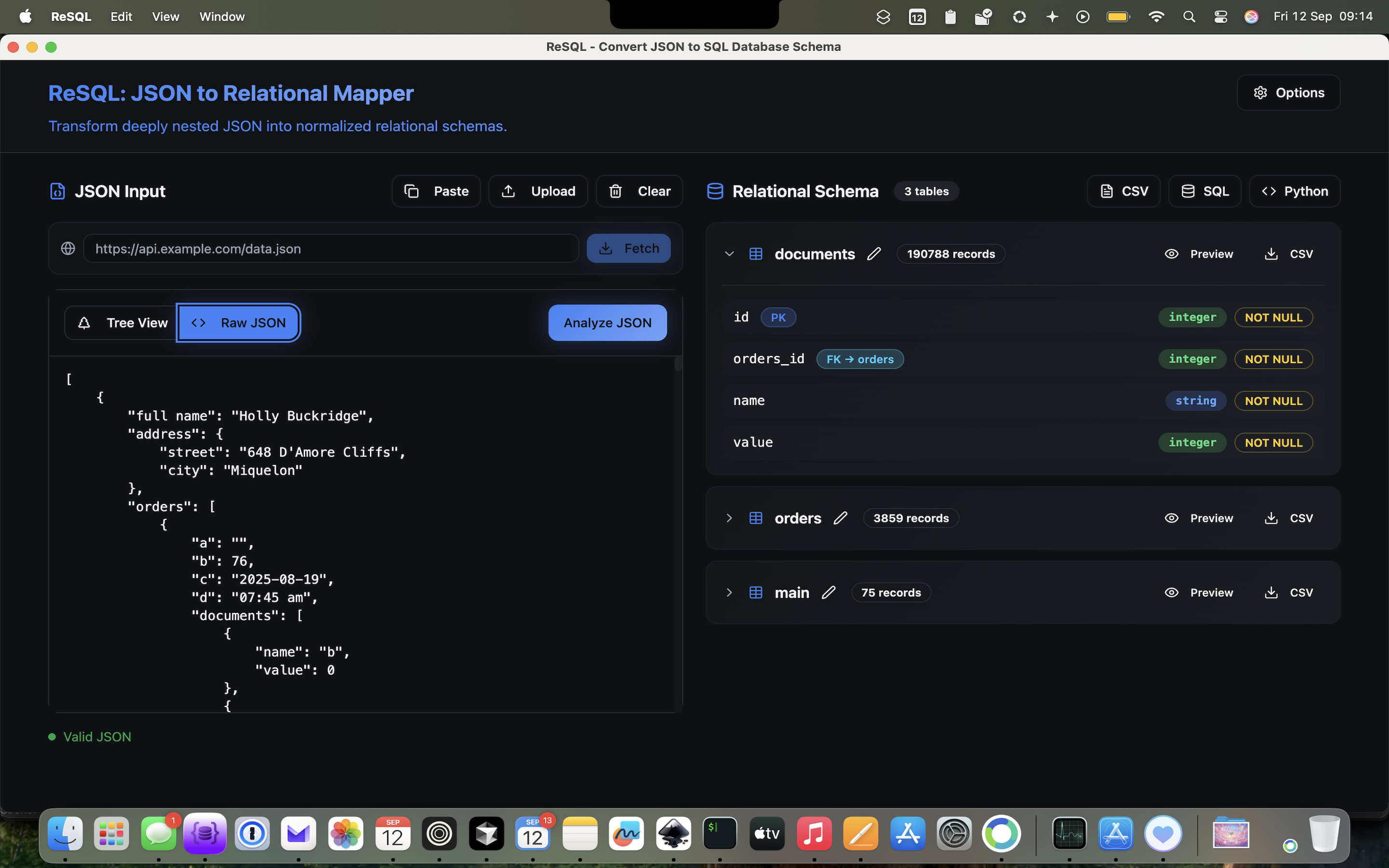The height and width of the screenshot is (868, 1389).
Task: Export the schema as Python
Action: [1295, 190]
